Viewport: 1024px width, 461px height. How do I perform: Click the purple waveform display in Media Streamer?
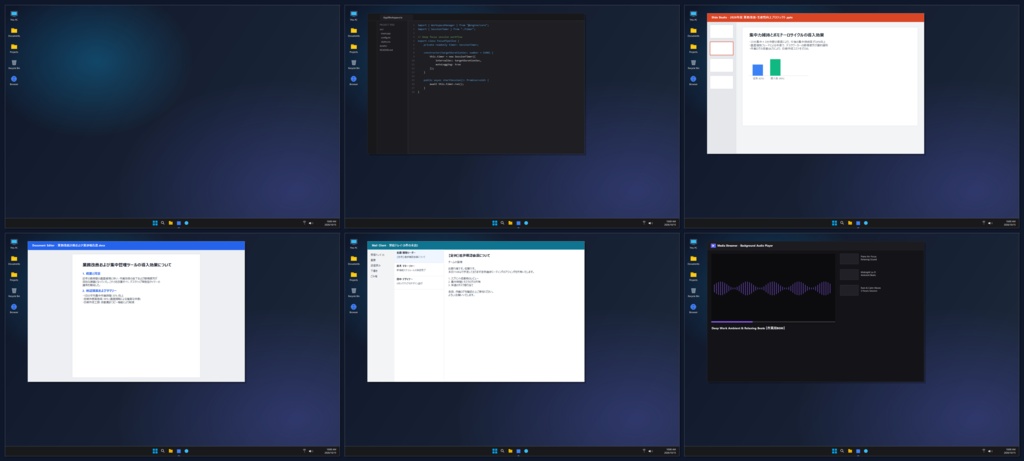[x=773, y=288]
